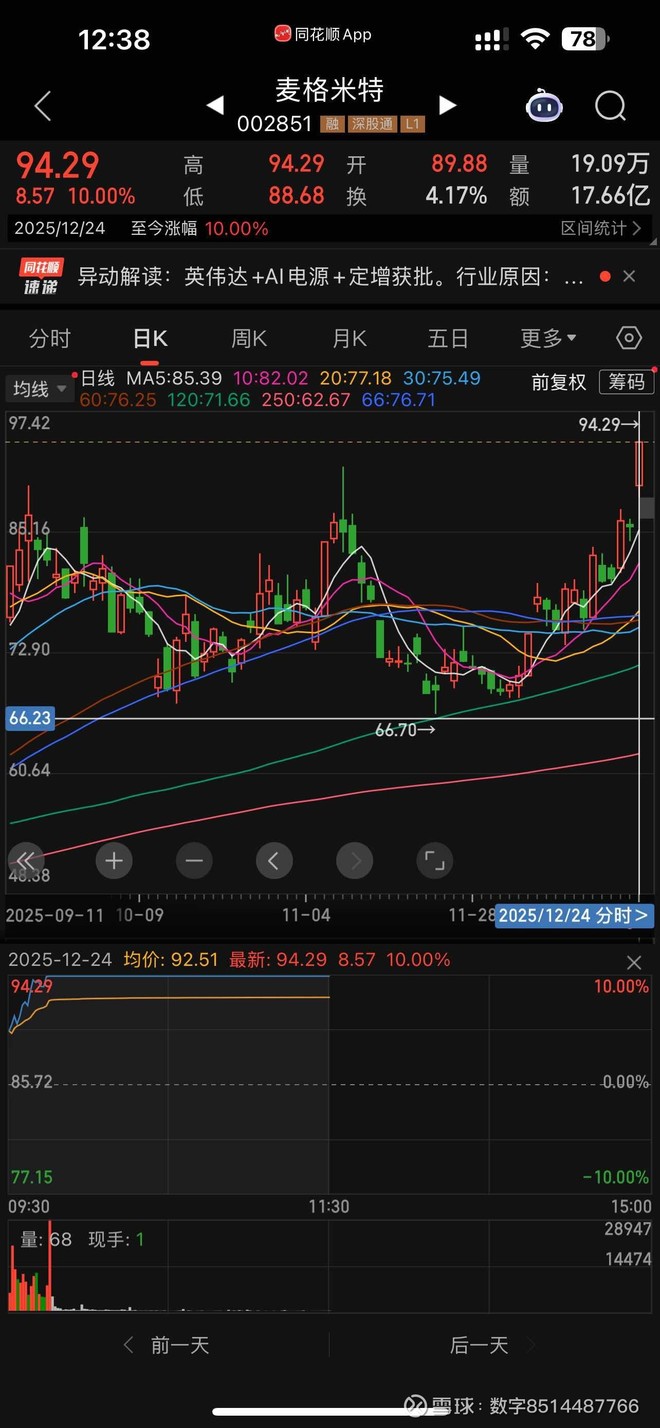Open 区间统计 interval statistics
This screenshot has height=1428, width=660.
[600, 228]
